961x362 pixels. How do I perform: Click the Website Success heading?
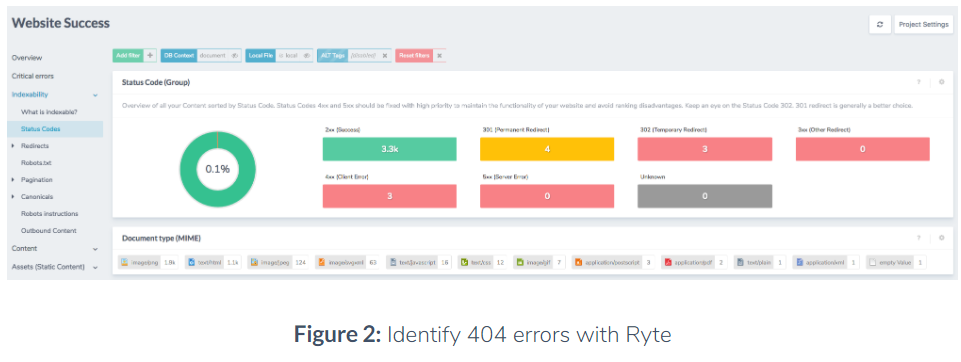click(61, 23)
